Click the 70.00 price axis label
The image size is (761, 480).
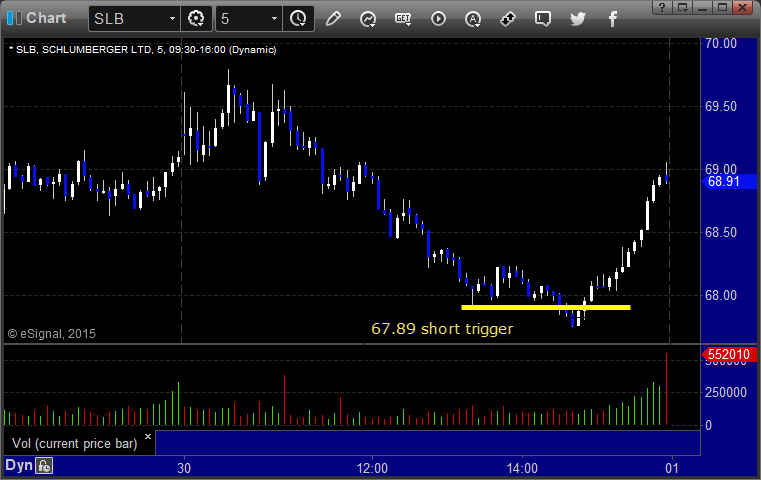[721, 43]
